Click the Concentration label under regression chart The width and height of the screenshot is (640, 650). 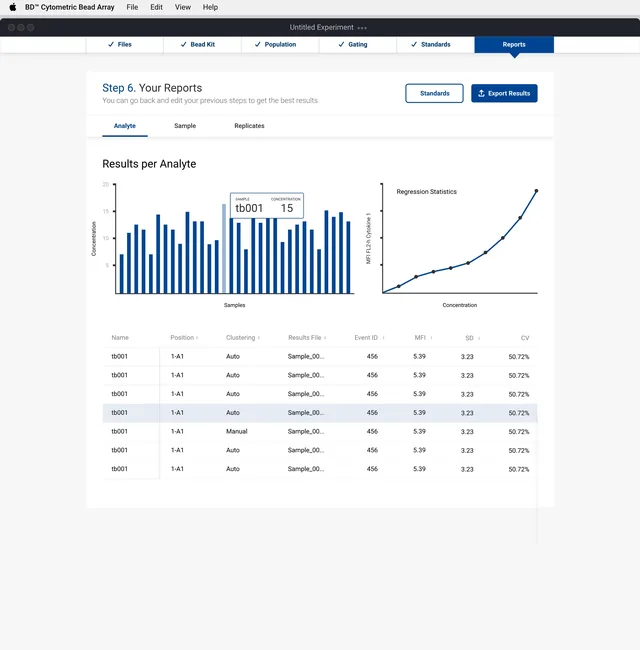coord(460,305)
